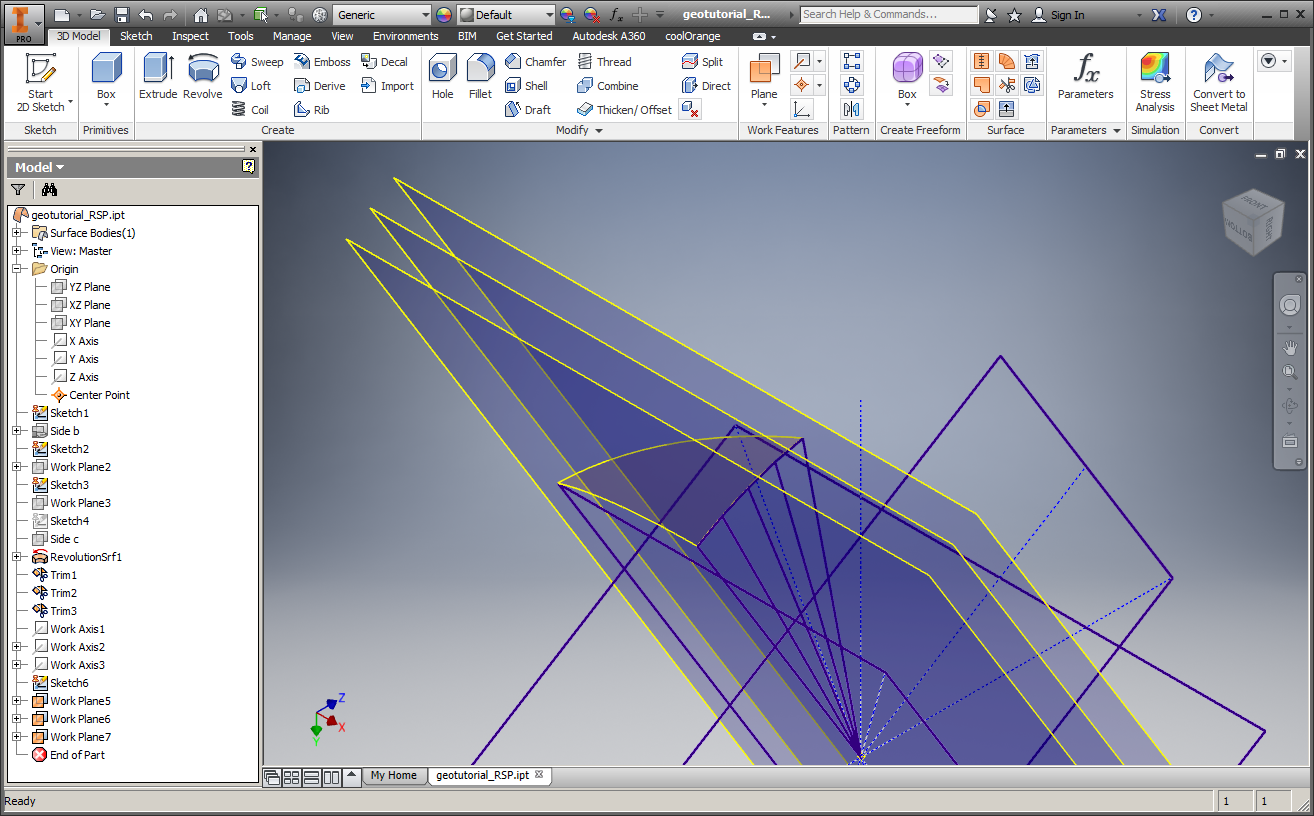
Task: Switch to the My Home document tab
Action: click(393, 775)
